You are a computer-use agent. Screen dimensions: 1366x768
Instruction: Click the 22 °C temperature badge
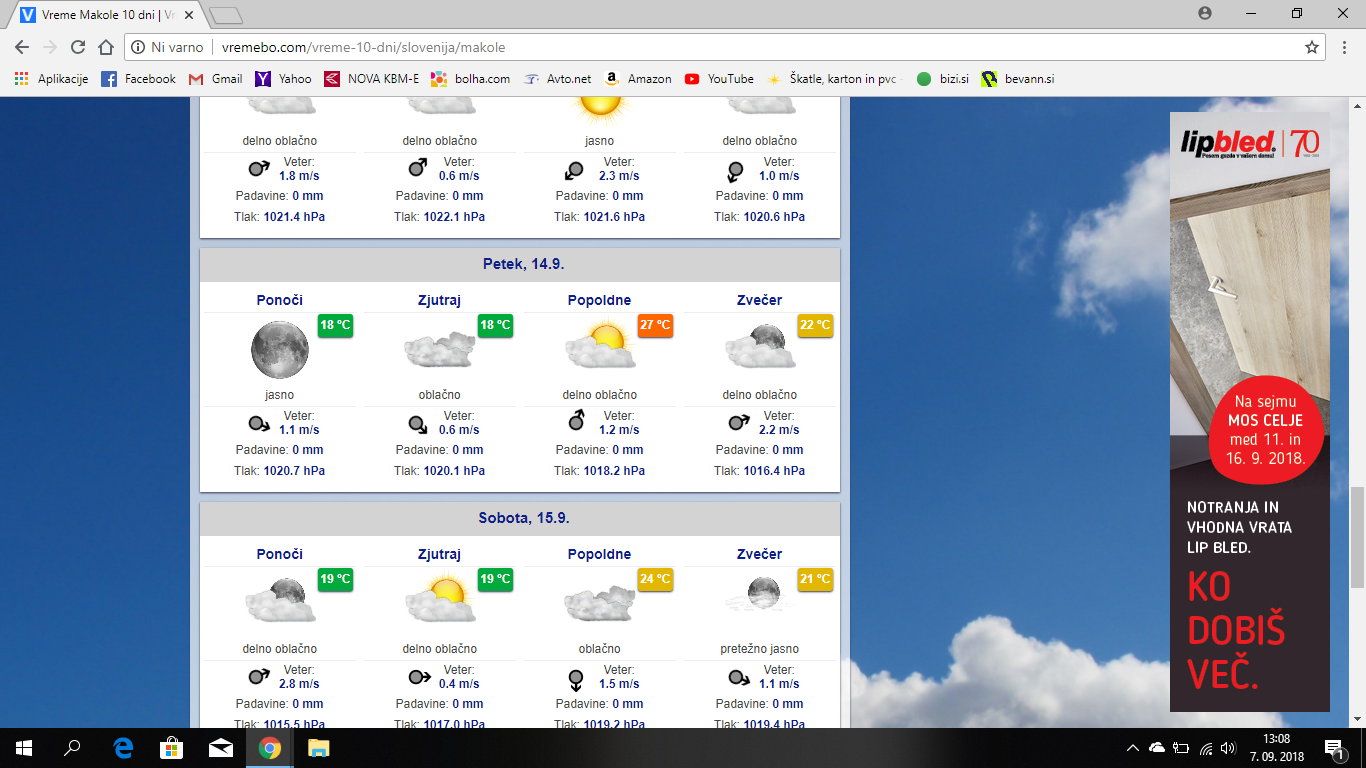(815, 325)
